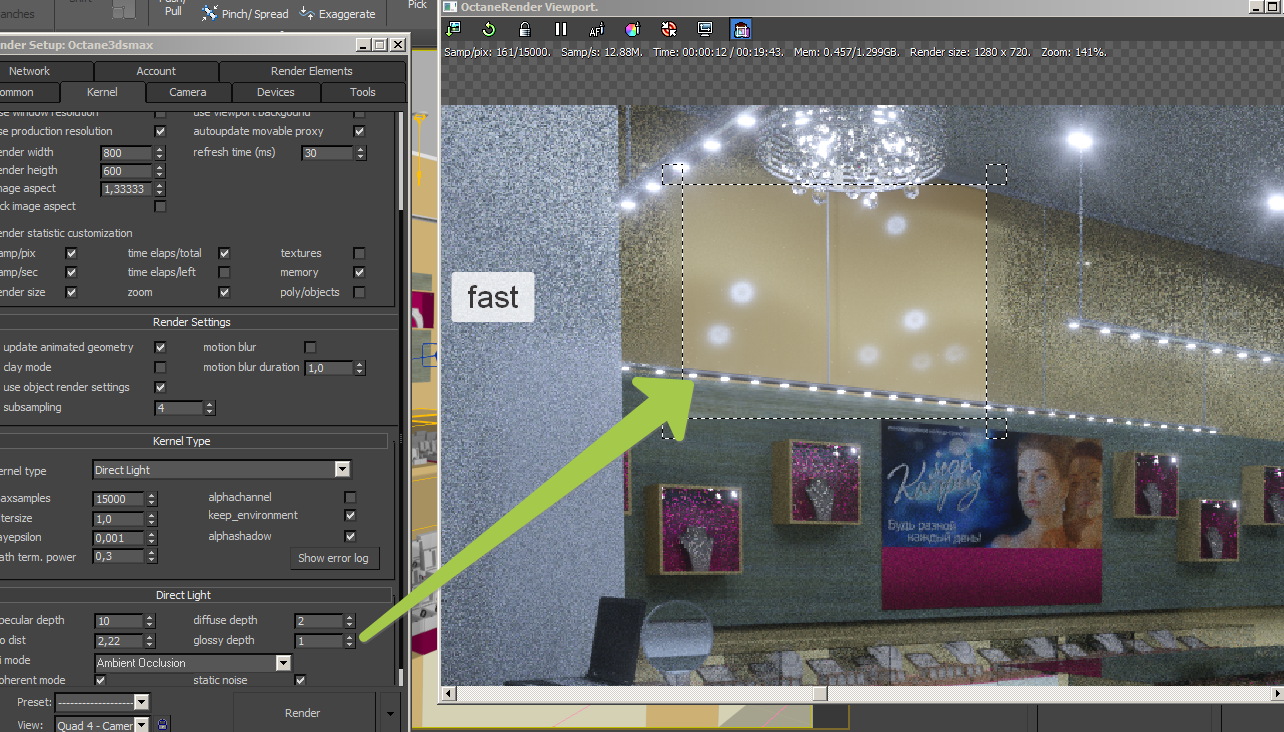Screen dimensions: 1284x732
Task: Toggle time elaps/total statistic checkbox
Action: 224,253
